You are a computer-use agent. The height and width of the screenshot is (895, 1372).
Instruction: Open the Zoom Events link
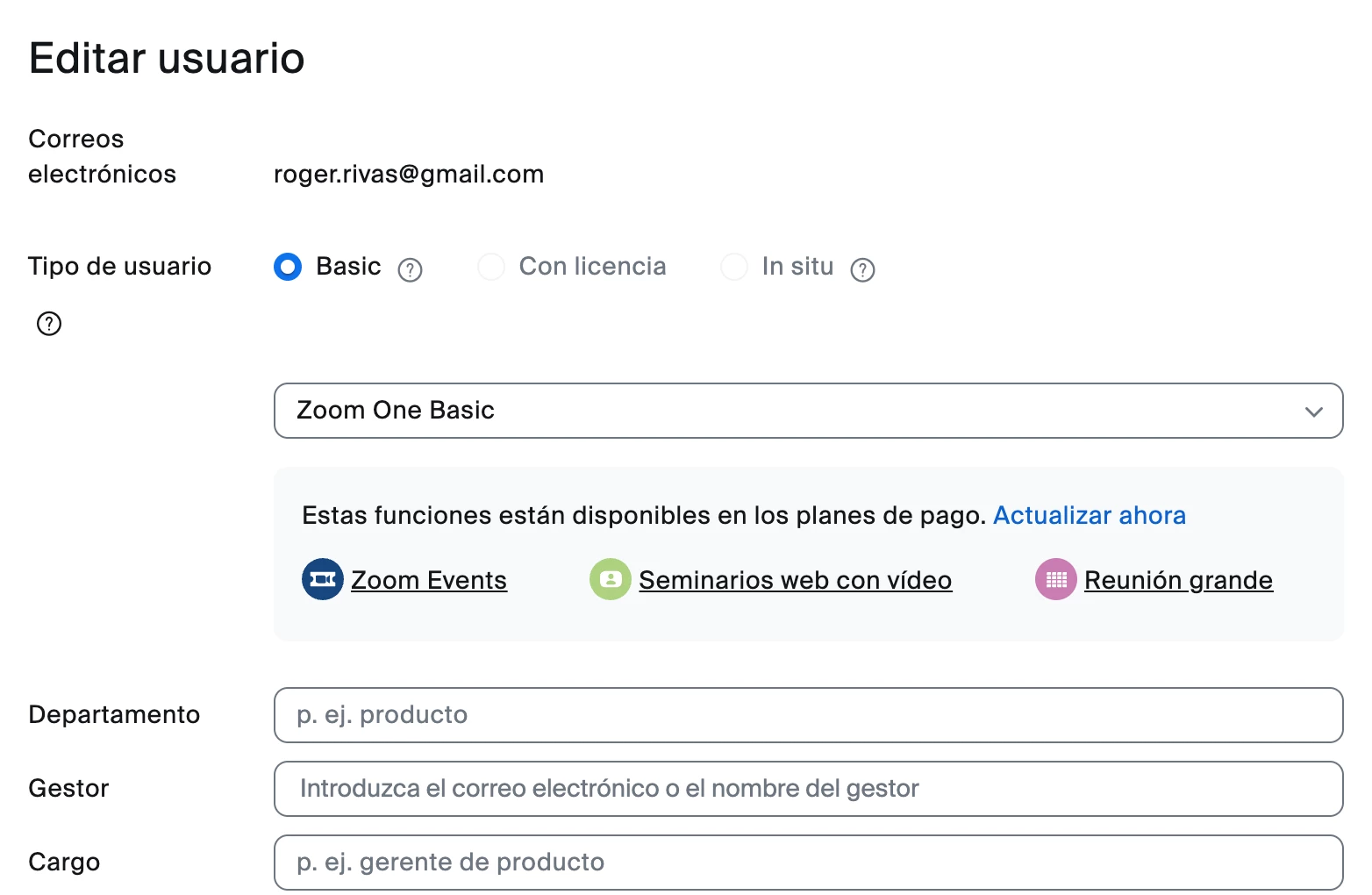tap(429, 580)
